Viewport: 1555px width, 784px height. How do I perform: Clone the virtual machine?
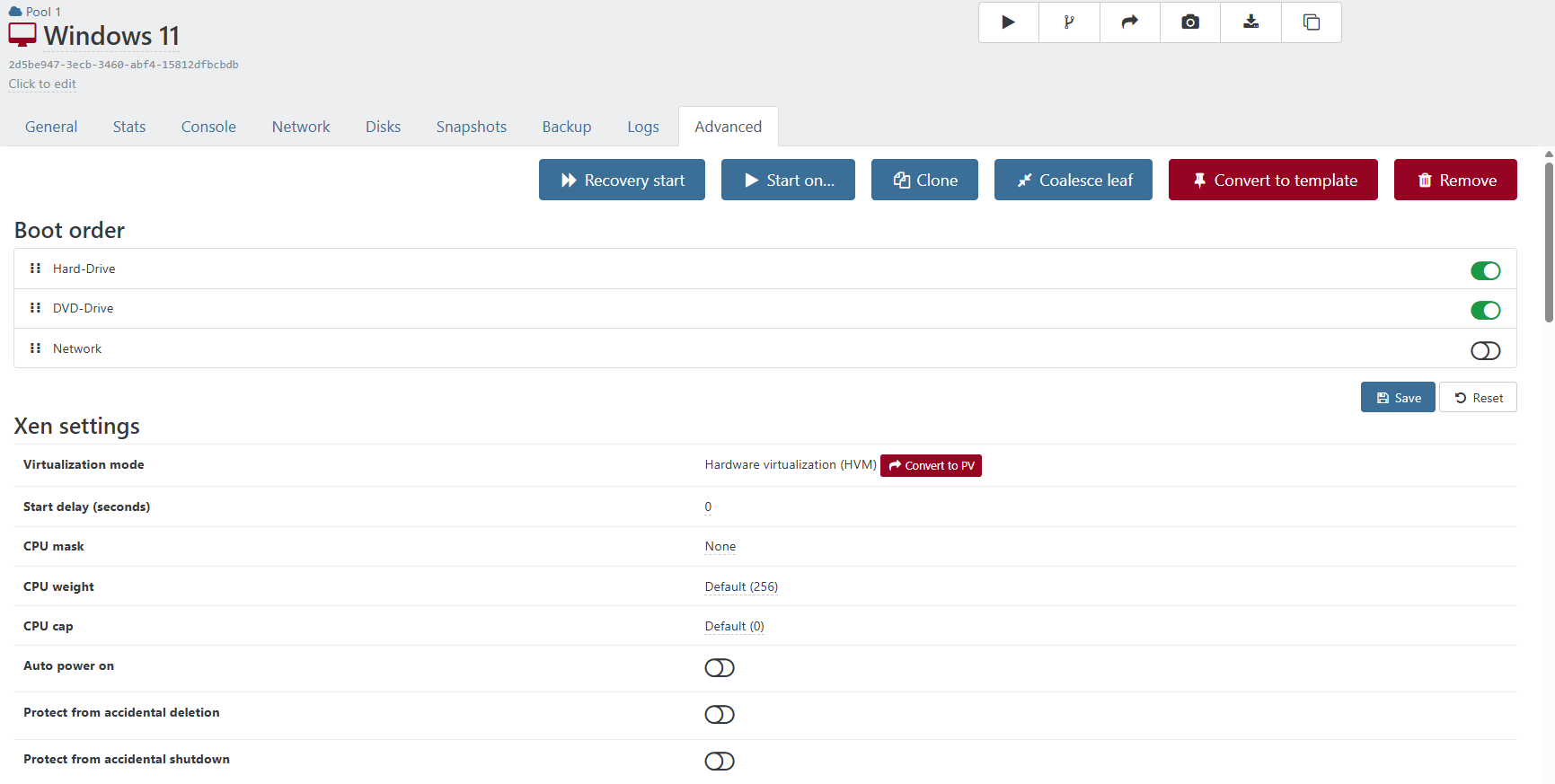click(x=924, y=180)
